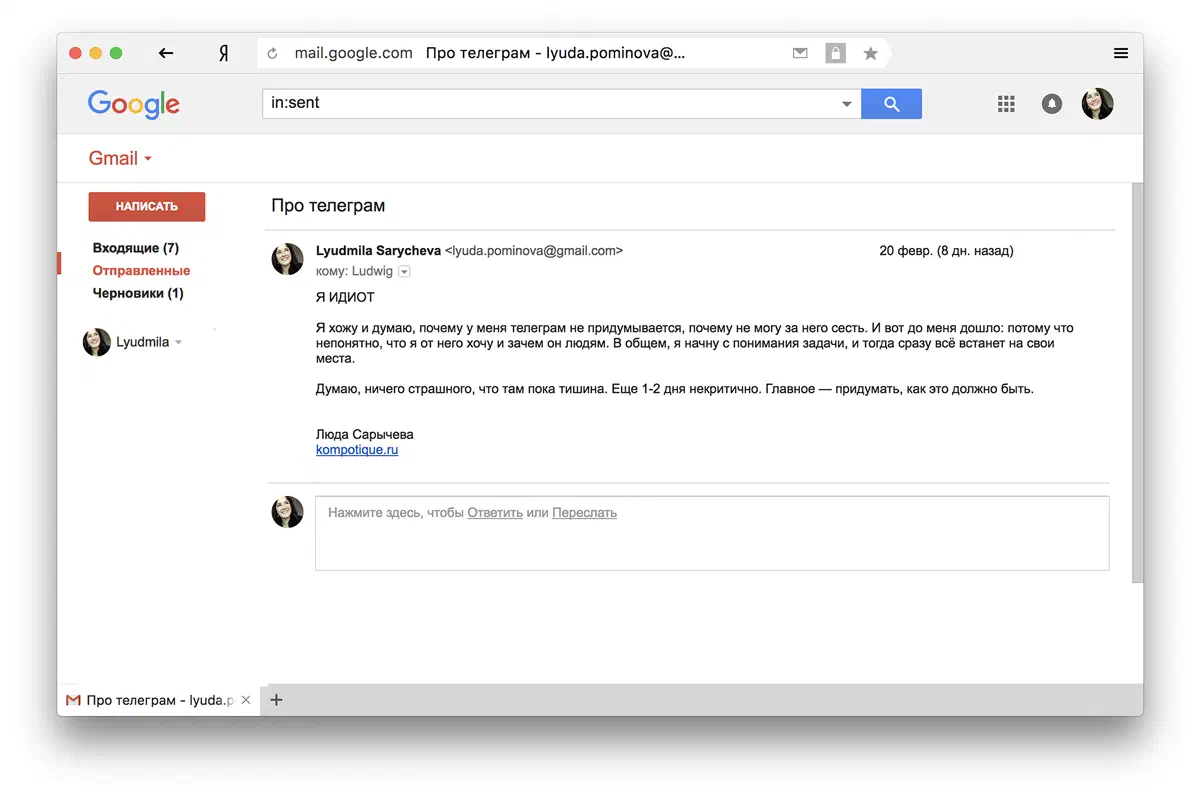
Task: Bookmark the page with the star icon
Action: (x=871, y=54)
